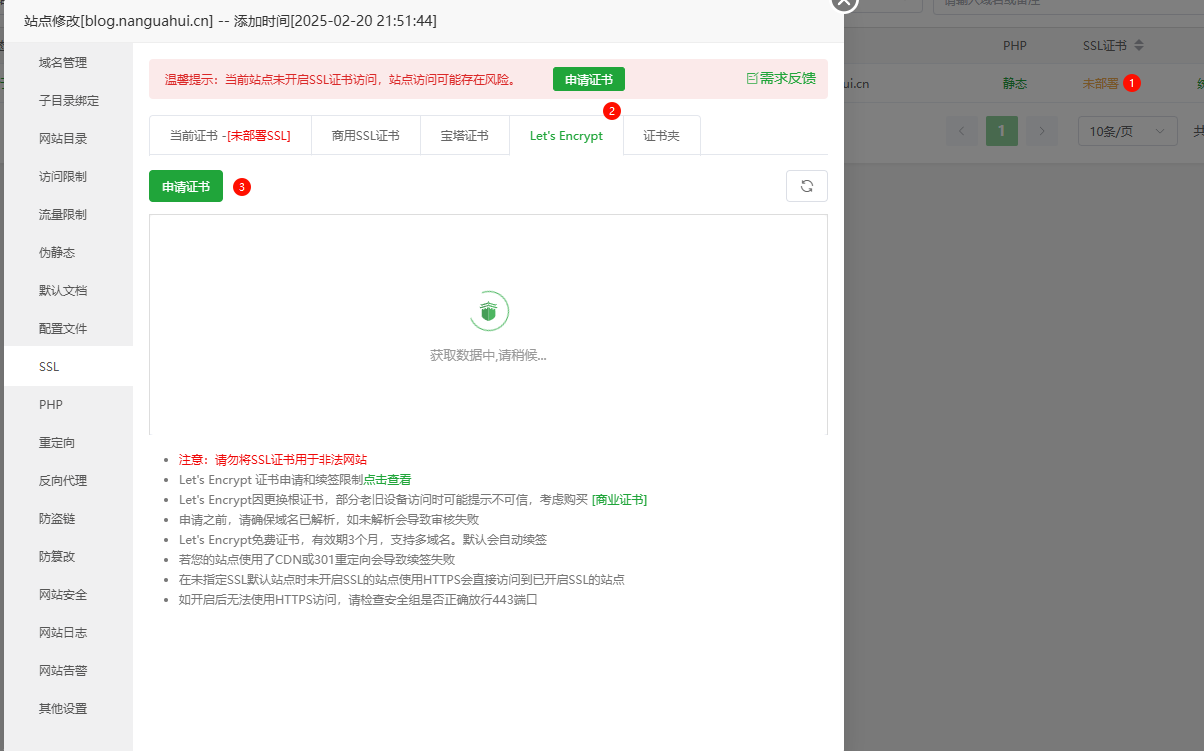This screenshot has height=751, width=1204.
Task: Open the 10条/页 page size dropdown
Action: click(x=1127, y=131)
